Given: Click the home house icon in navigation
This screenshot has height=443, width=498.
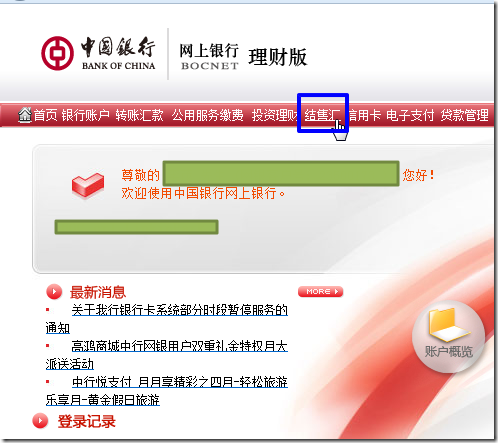Looking at the screenshot, I should [25, 115].
